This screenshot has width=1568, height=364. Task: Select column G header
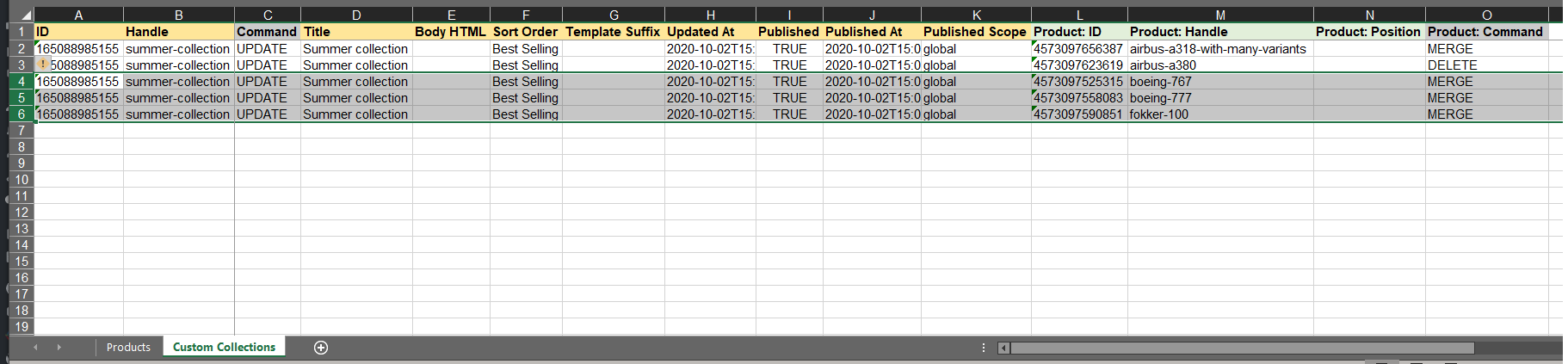coord(613,15)
